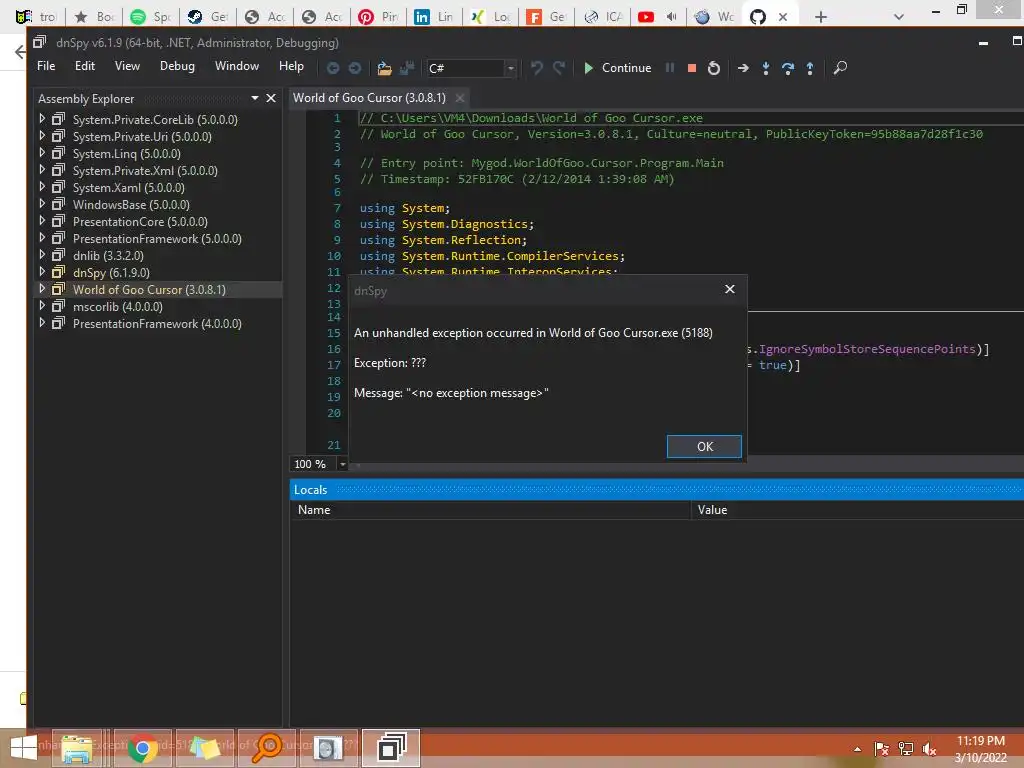The height and width of the screenshot is (768, 1024).
Task: Select PresentationCore (5.0.0.0) assembly
Action: 140,221
